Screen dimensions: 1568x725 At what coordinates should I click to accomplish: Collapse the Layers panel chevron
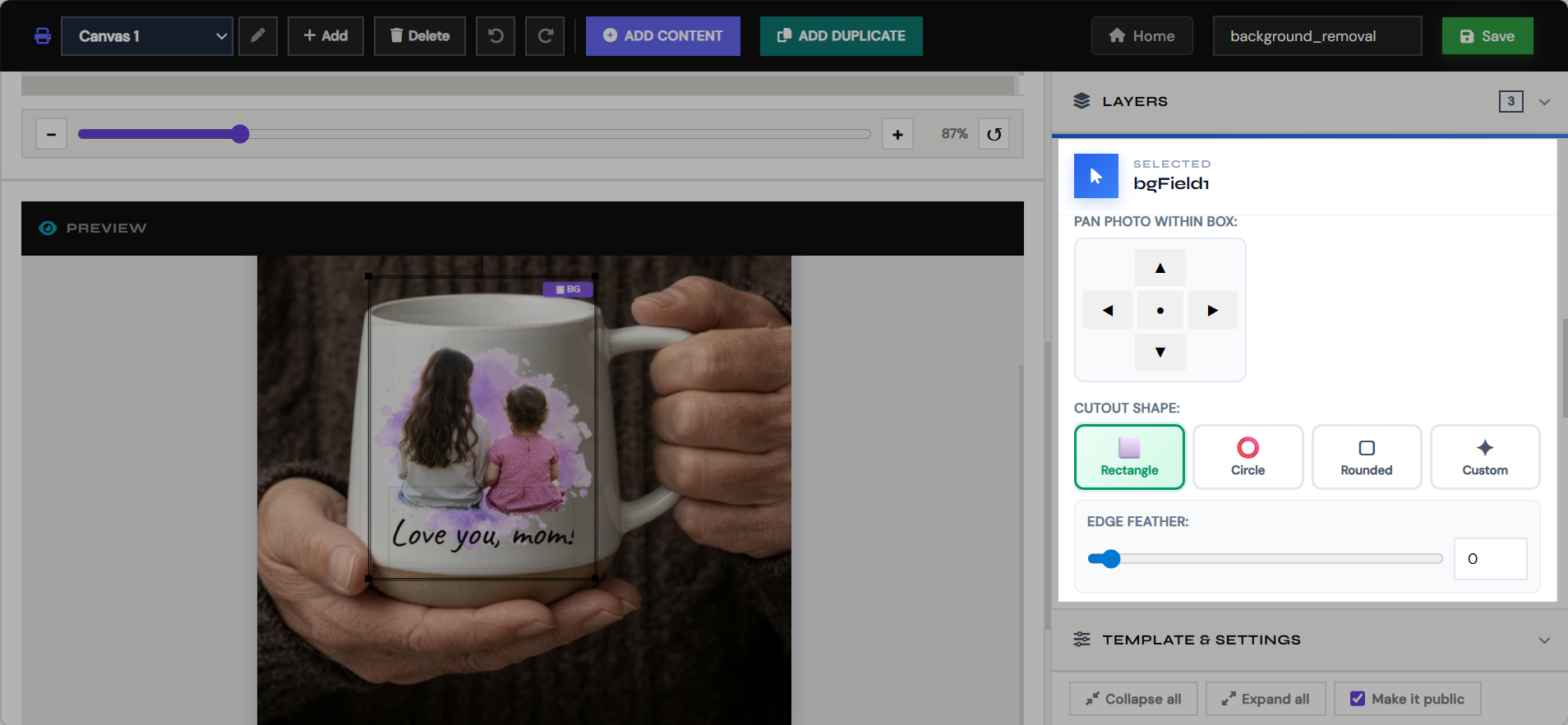tap(1544, 102)
